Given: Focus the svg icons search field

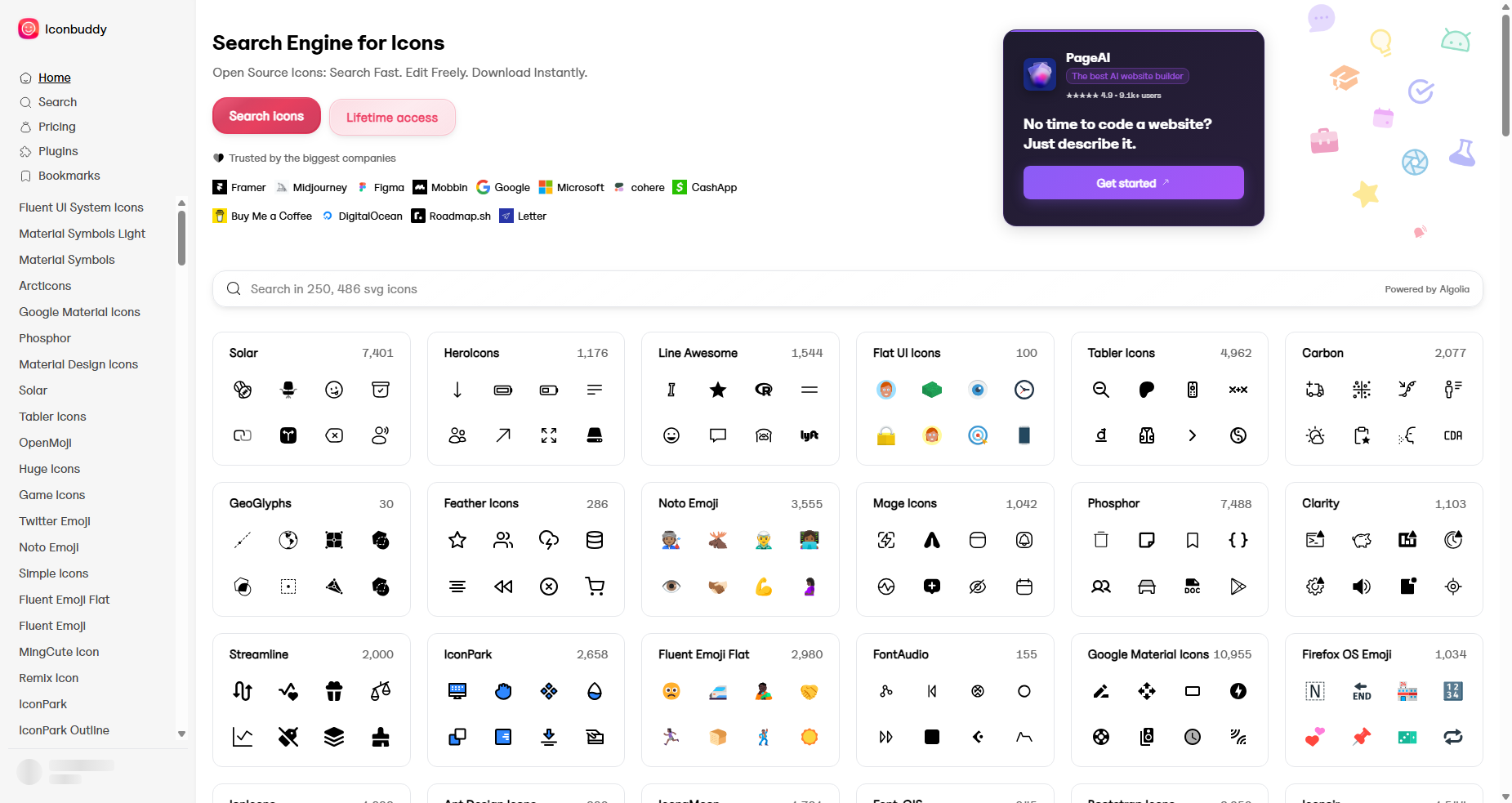Looking at the screenshot, I should [x=847, y=289].
